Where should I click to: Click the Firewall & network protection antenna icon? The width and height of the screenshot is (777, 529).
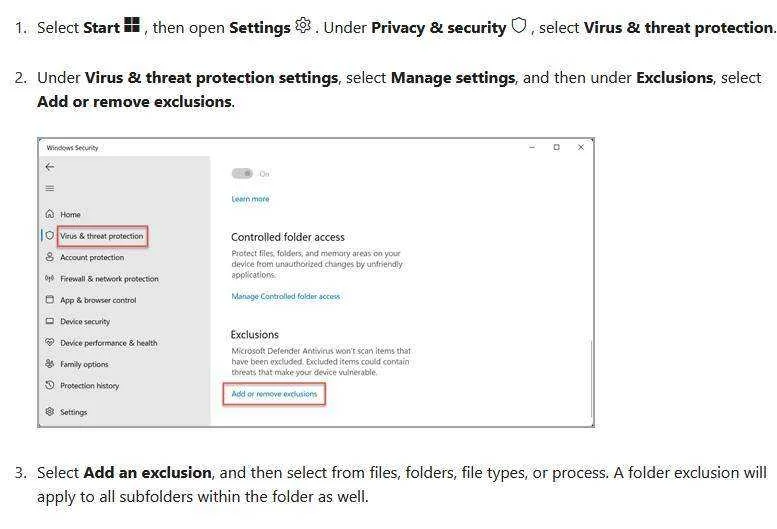click(50, 278)
